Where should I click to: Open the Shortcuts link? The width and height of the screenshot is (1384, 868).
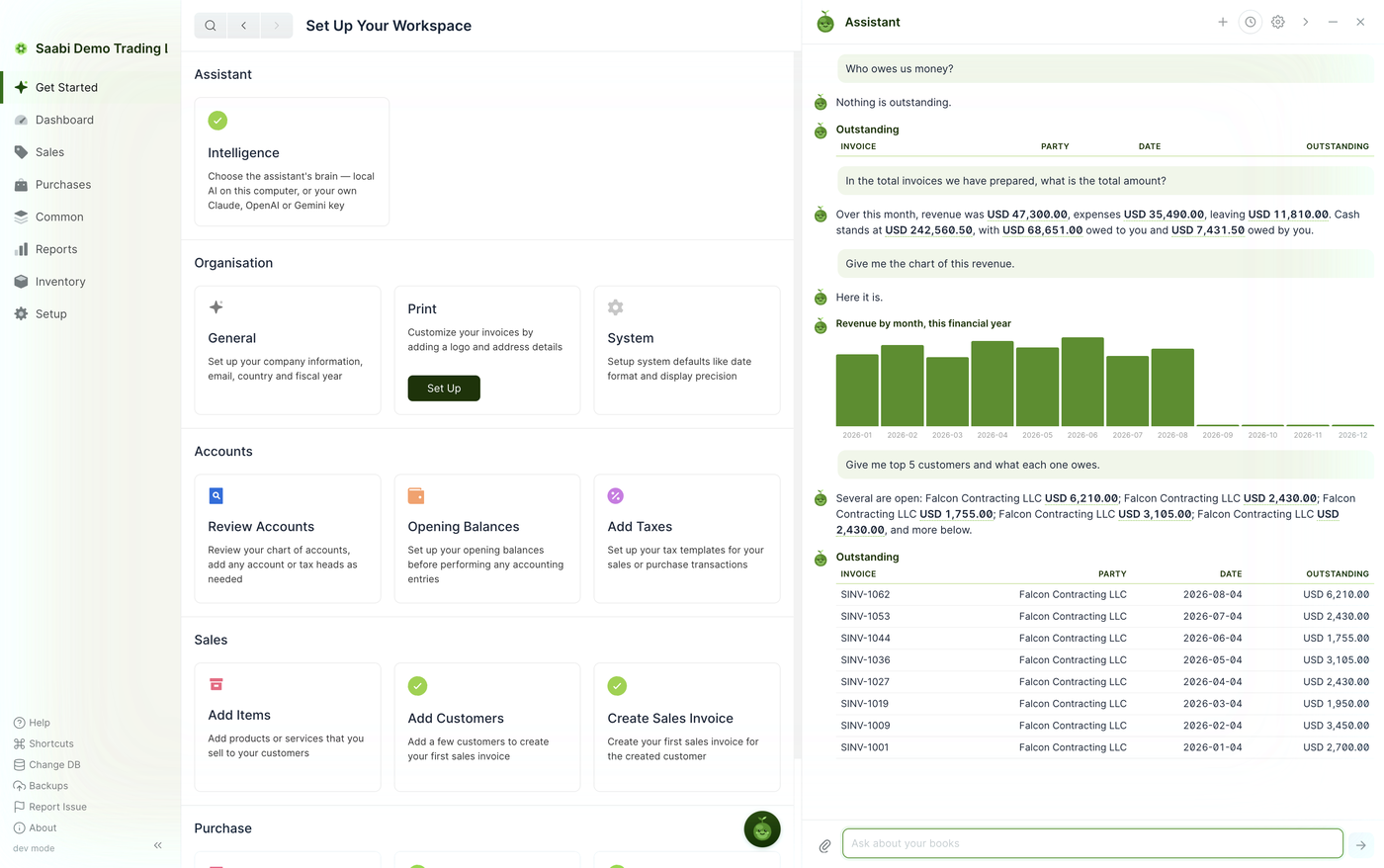point(43,743)
